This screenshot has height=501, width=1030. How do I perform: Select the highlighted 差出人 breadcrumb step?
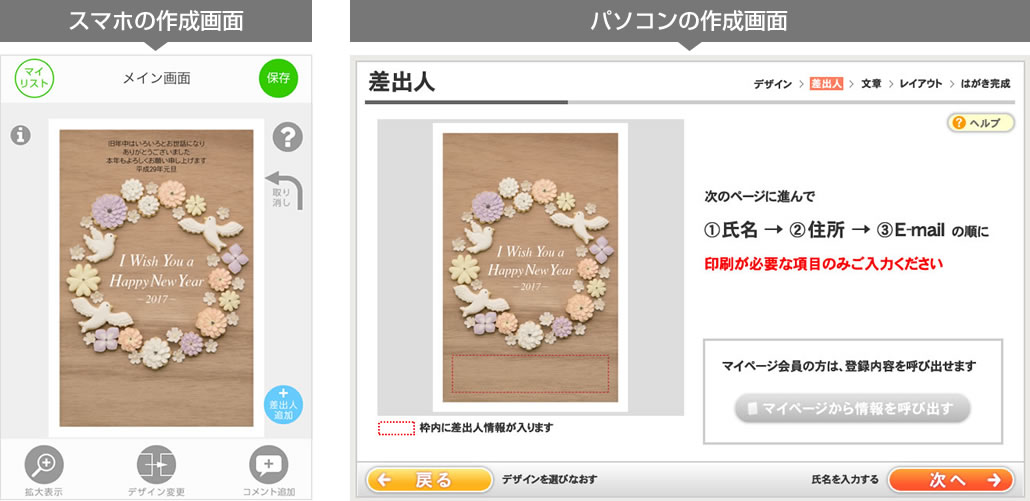tap(826, 84)
